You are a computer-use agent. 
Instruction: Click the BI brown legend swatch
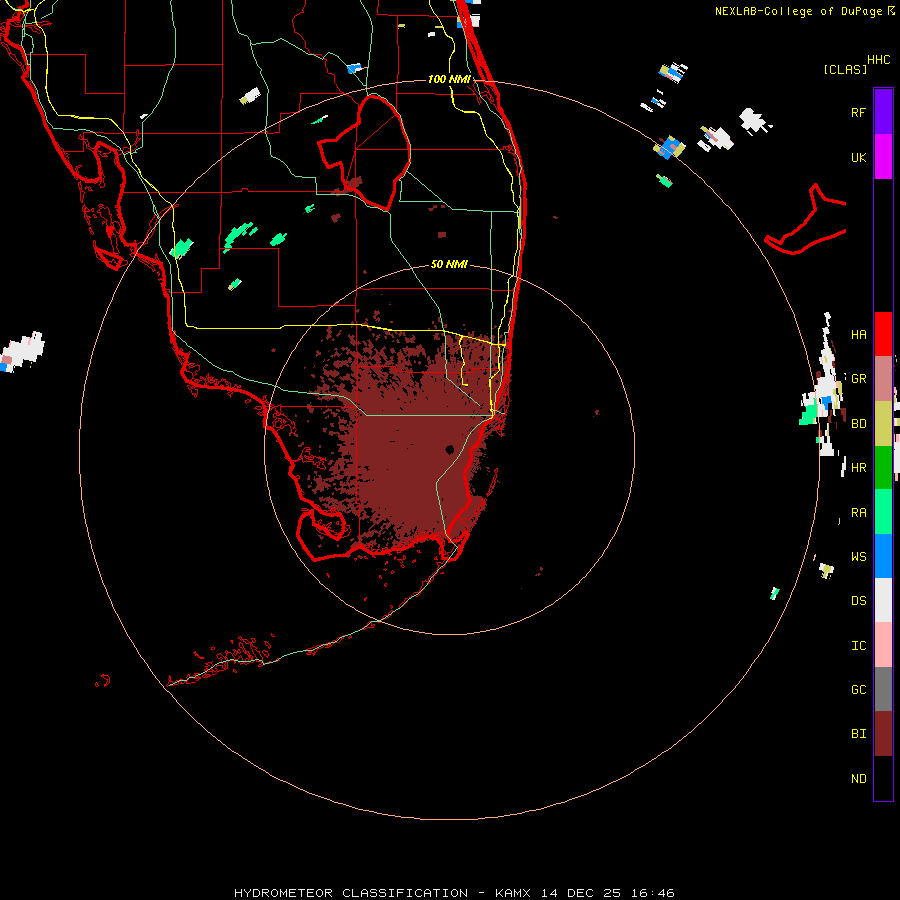pos(883,734)
